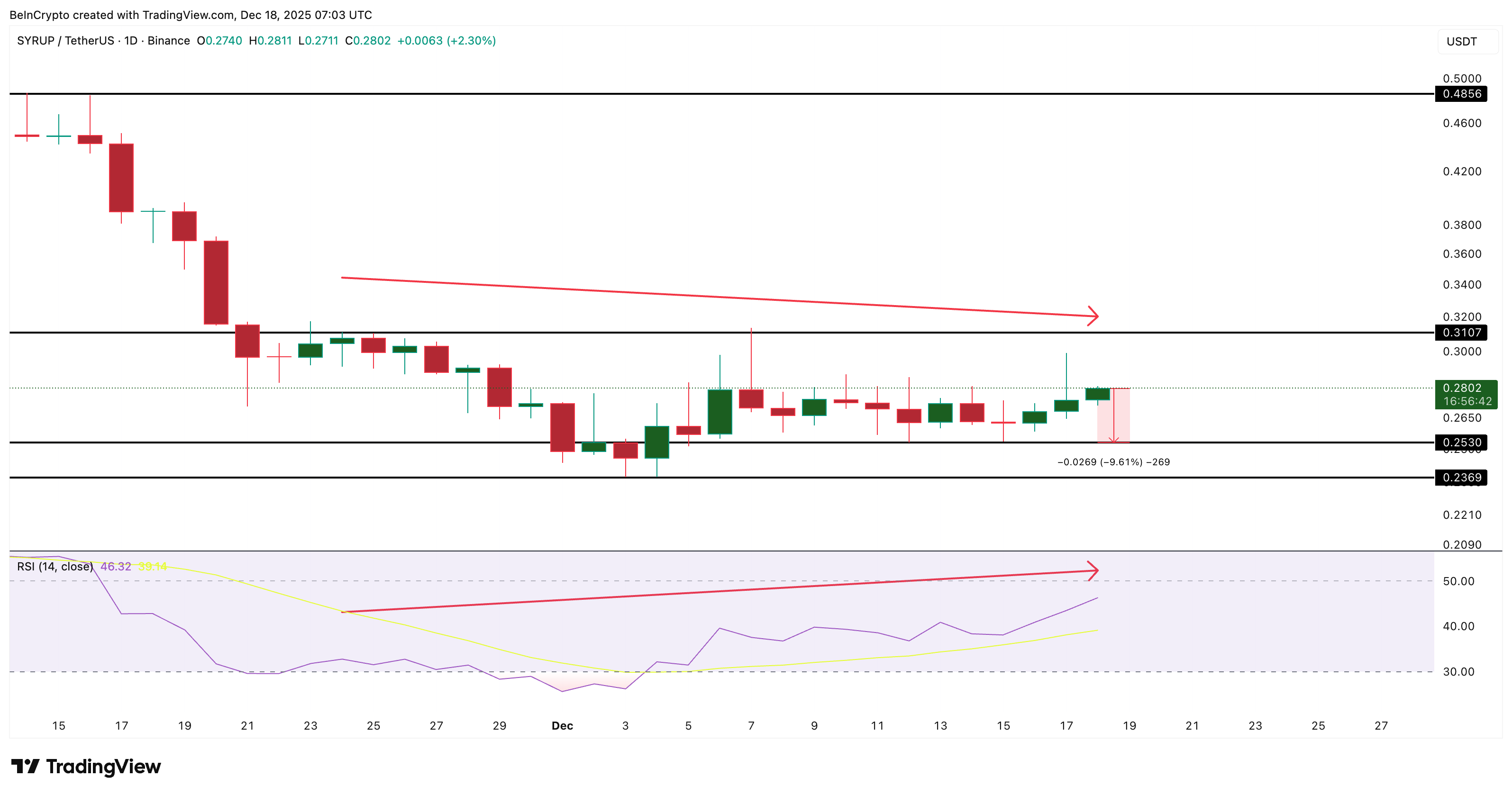Viewport: 1512px width, 795px height.
Task: Open the 1D timeframe selector
Action: point(130,41)
